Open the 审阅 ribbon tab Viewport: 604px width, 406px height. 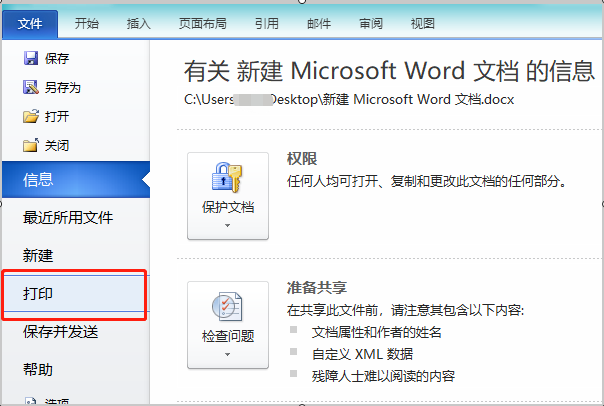[x=371, y=24]
